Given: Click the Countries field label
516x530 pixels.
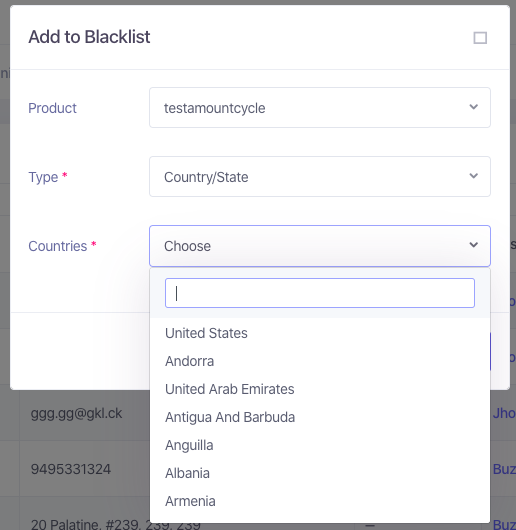Looking at the screenshot, I should 58,246.
